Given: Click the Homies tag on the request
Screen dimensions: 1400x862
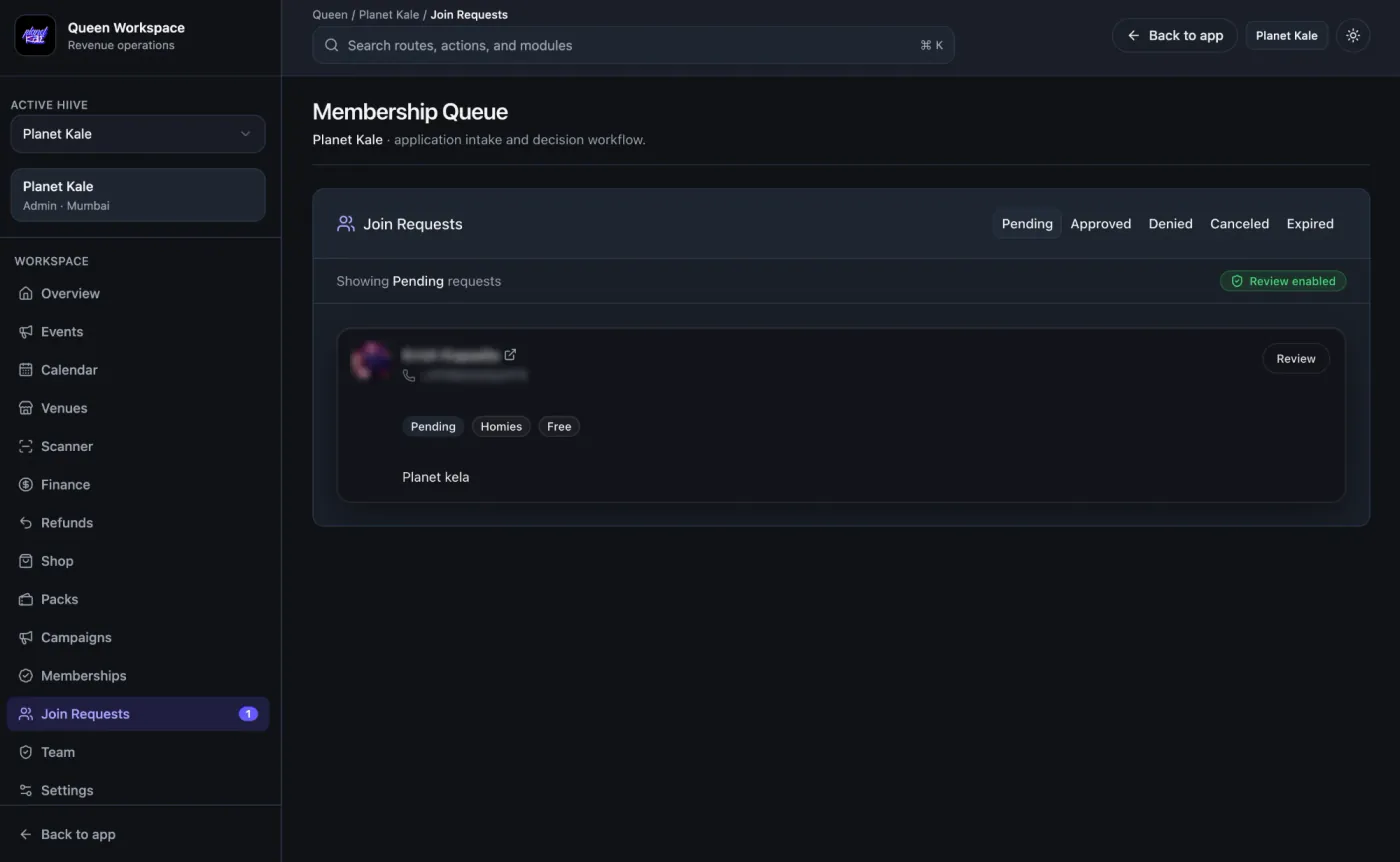Looking at the screenshot, I should 501,427.
